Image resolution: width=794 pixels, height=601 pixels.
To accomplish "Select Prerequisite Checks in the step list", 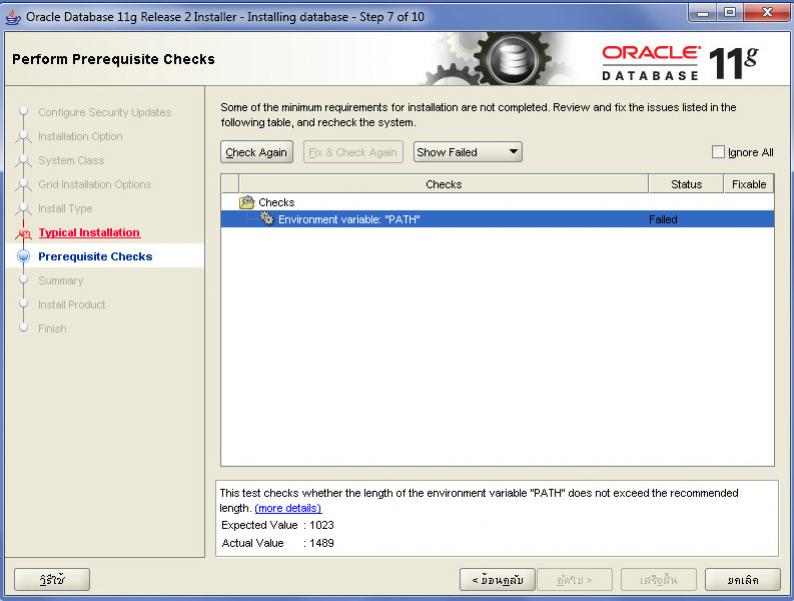I will [x=95, y=257].
